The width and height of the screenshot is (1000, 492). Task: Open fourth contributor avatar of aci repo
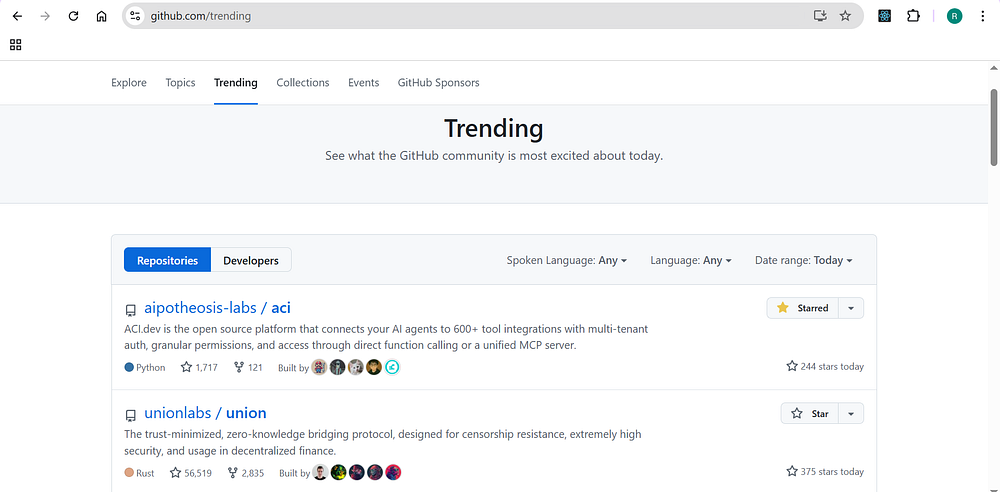point(374,367)
